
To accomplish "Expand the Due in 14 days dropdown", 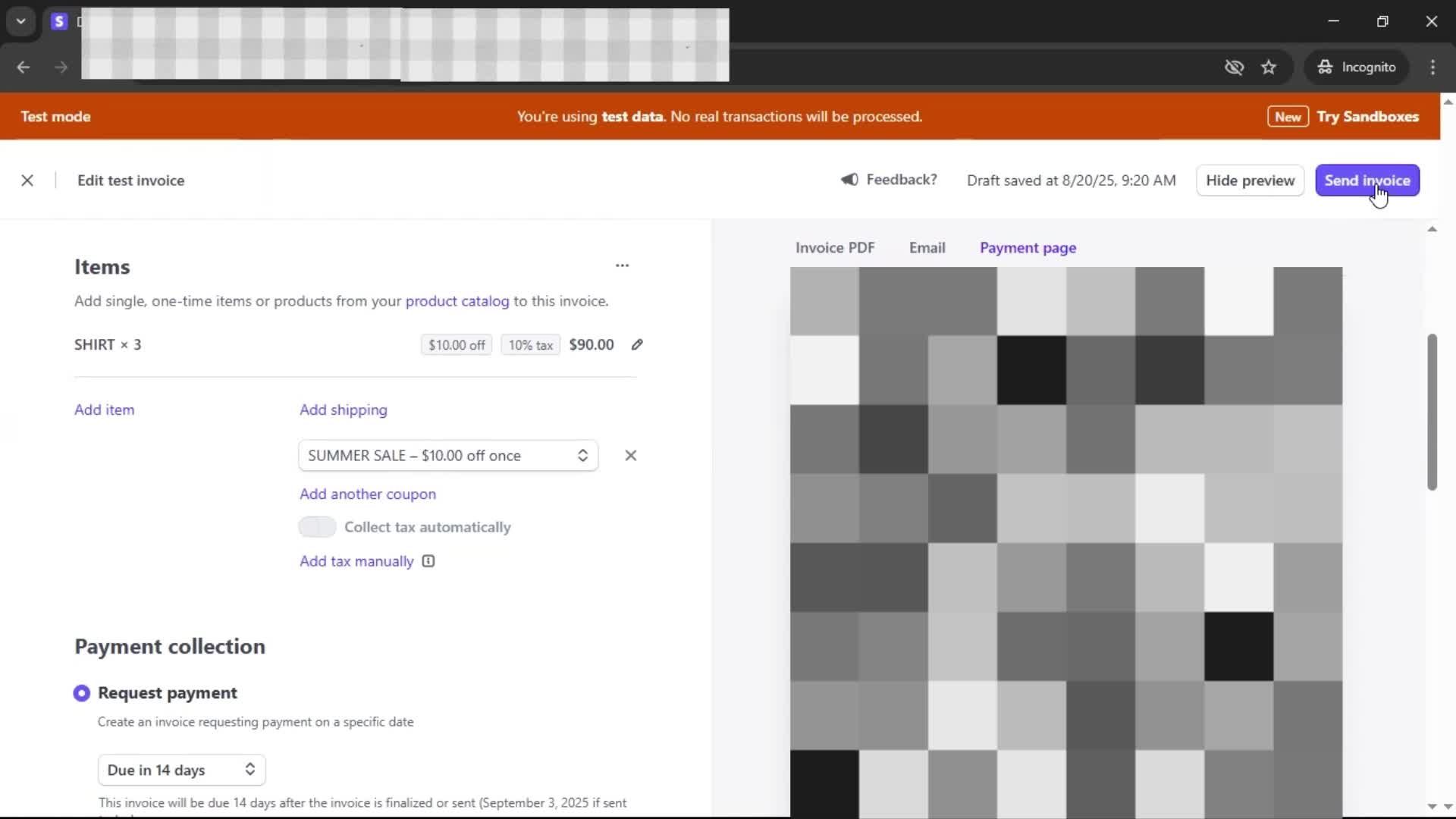I will [x=181, y=770].
